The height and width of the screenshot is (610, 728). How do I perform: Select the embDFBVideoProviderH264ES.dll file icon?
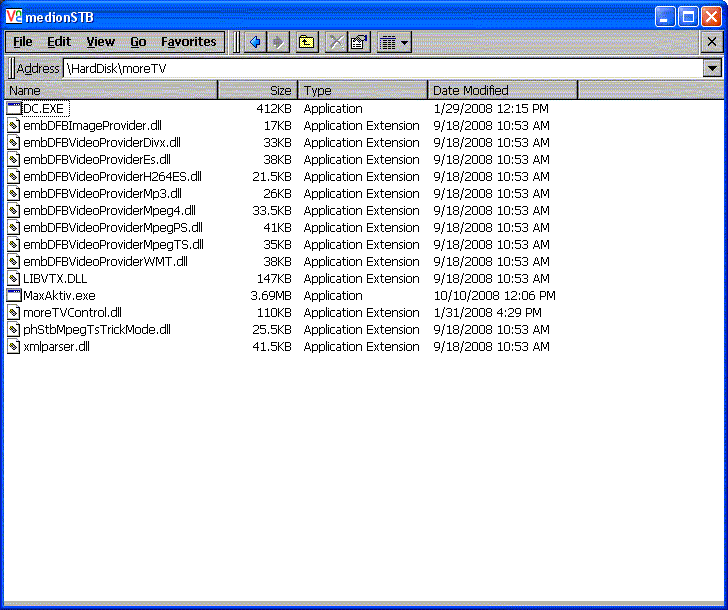[14, 177]
